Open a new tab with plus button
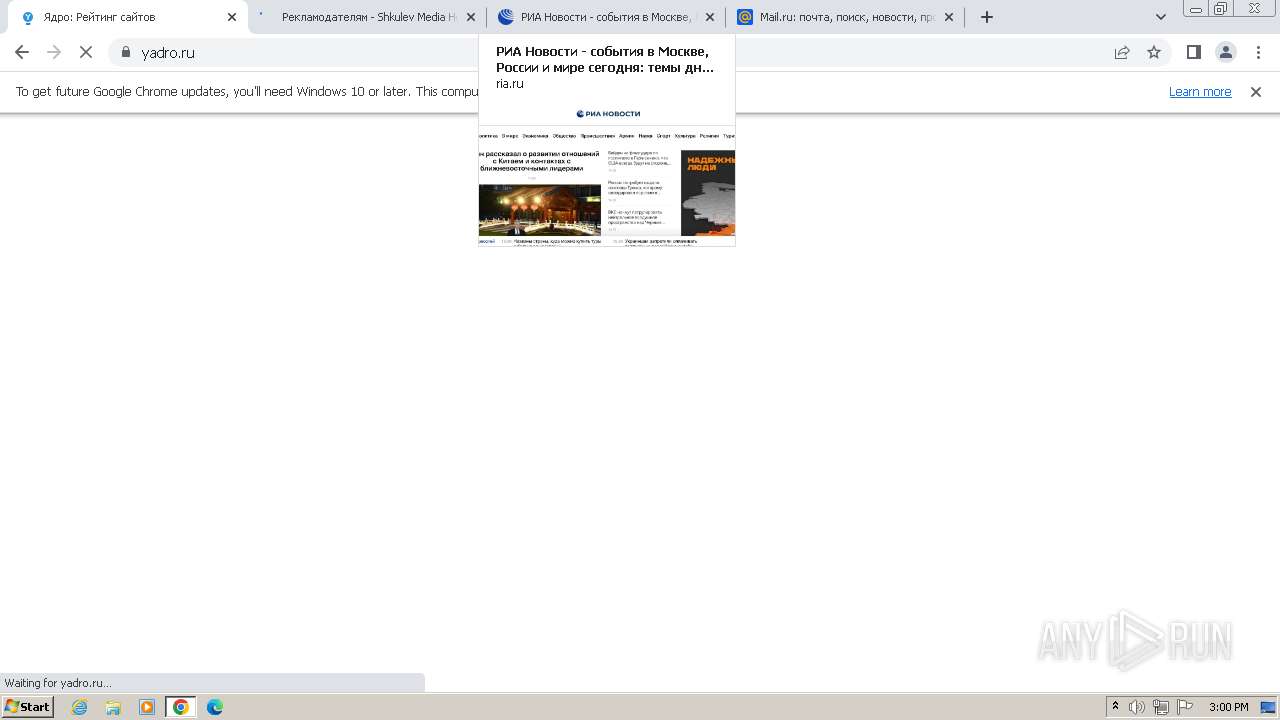Screen dimensions: 1280x720 pos(987,17)
